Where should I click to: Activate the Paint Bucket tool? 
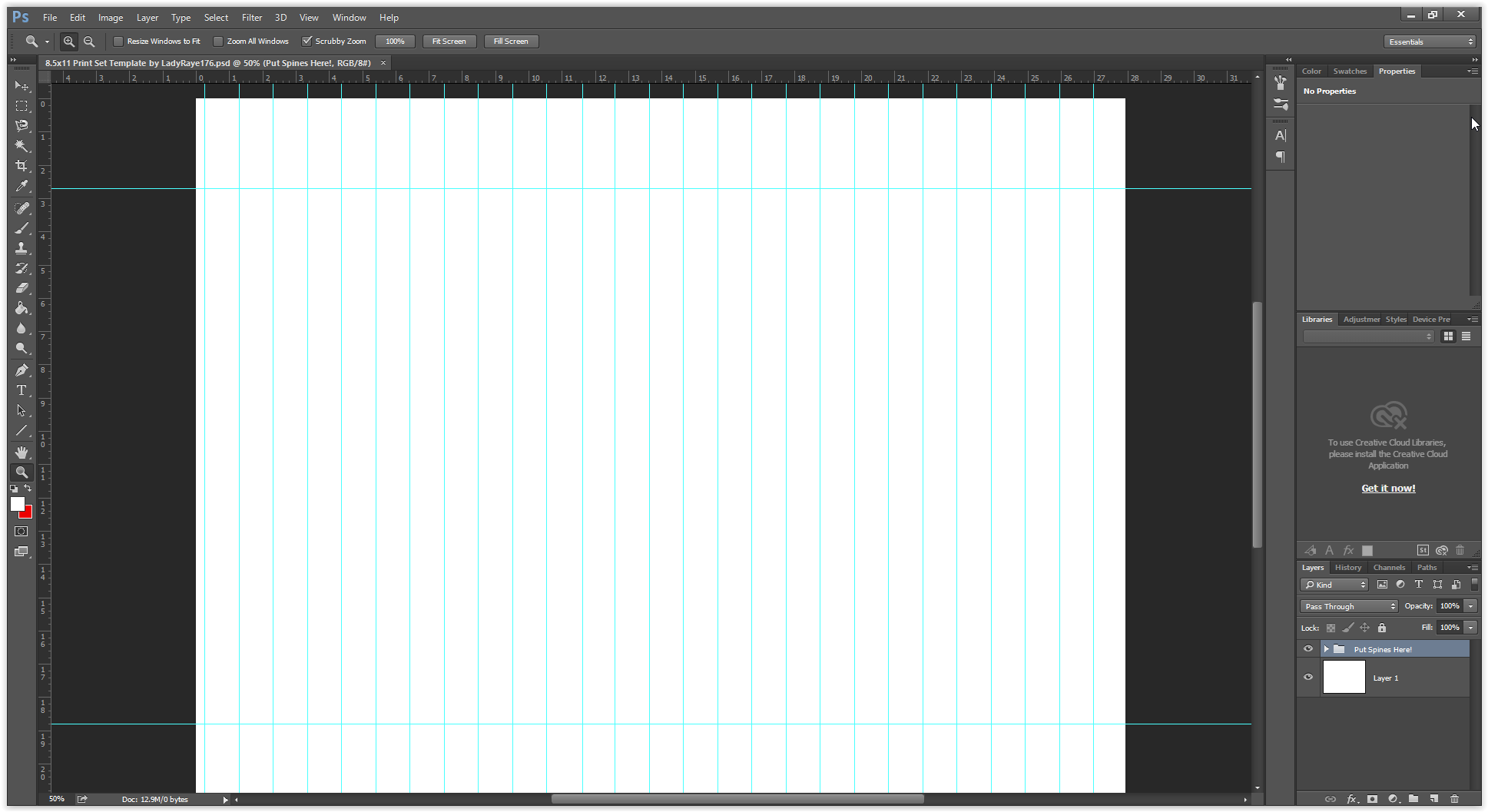(22, 308)
